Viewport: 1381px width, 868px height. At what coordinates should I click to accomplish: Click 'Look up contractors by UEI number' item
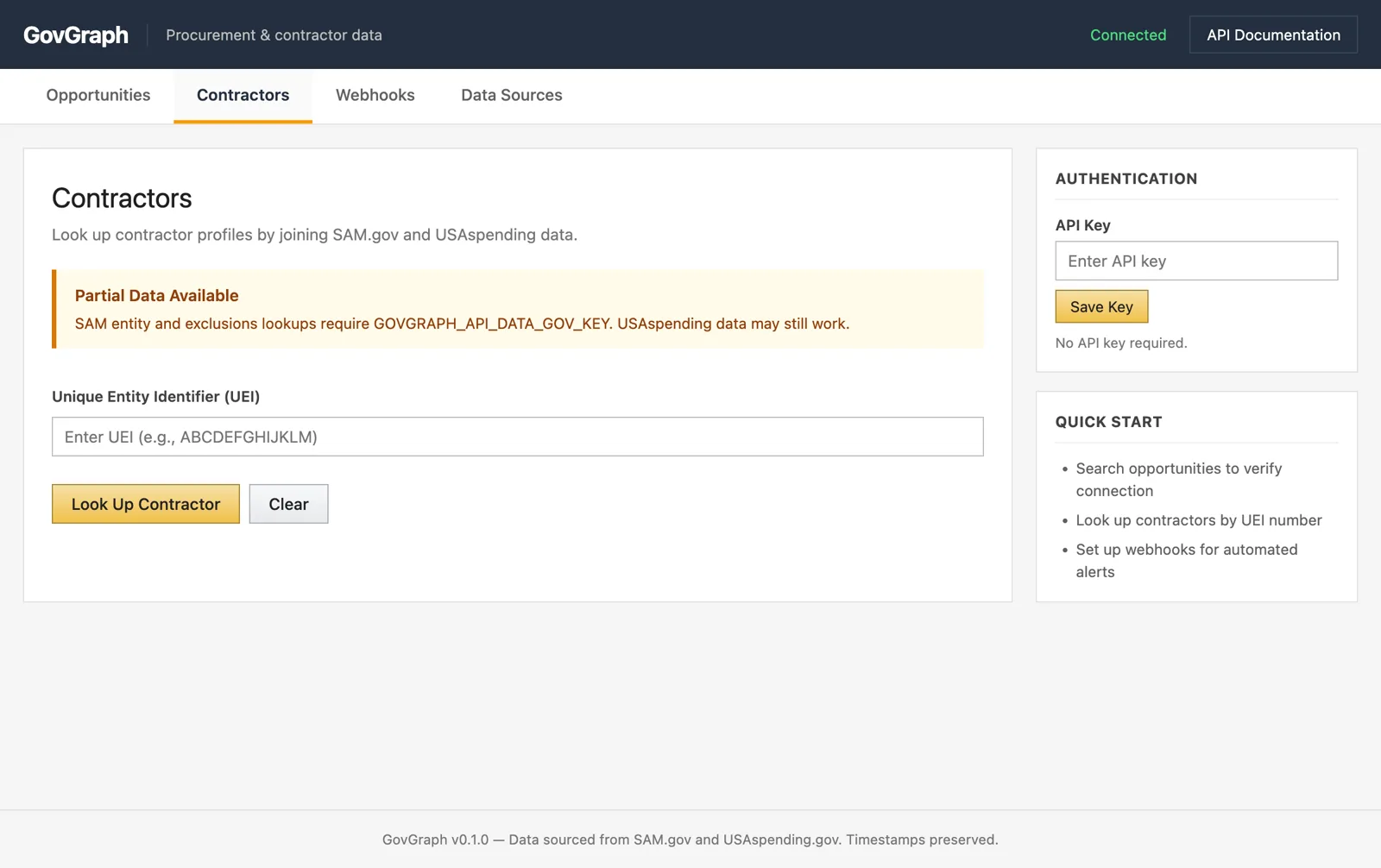pos(1199,520)
